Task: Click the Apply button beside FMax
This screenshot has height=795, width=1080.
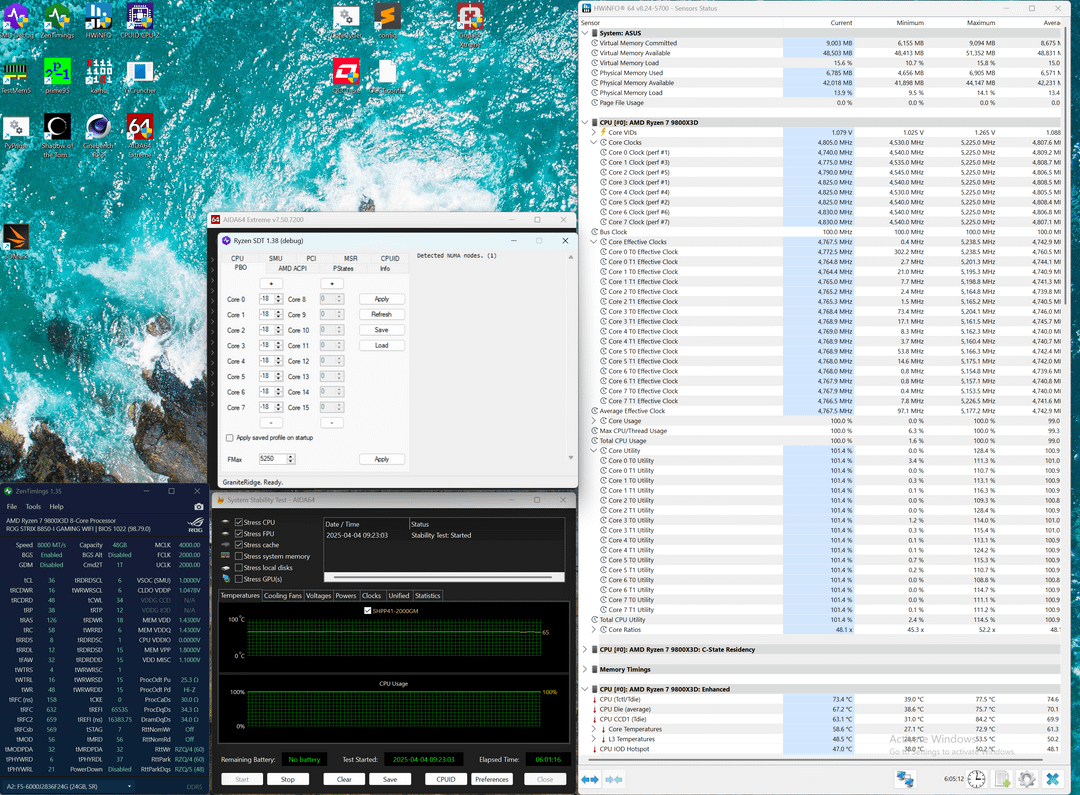Action: pyautogui.click(x=382, y=459)
